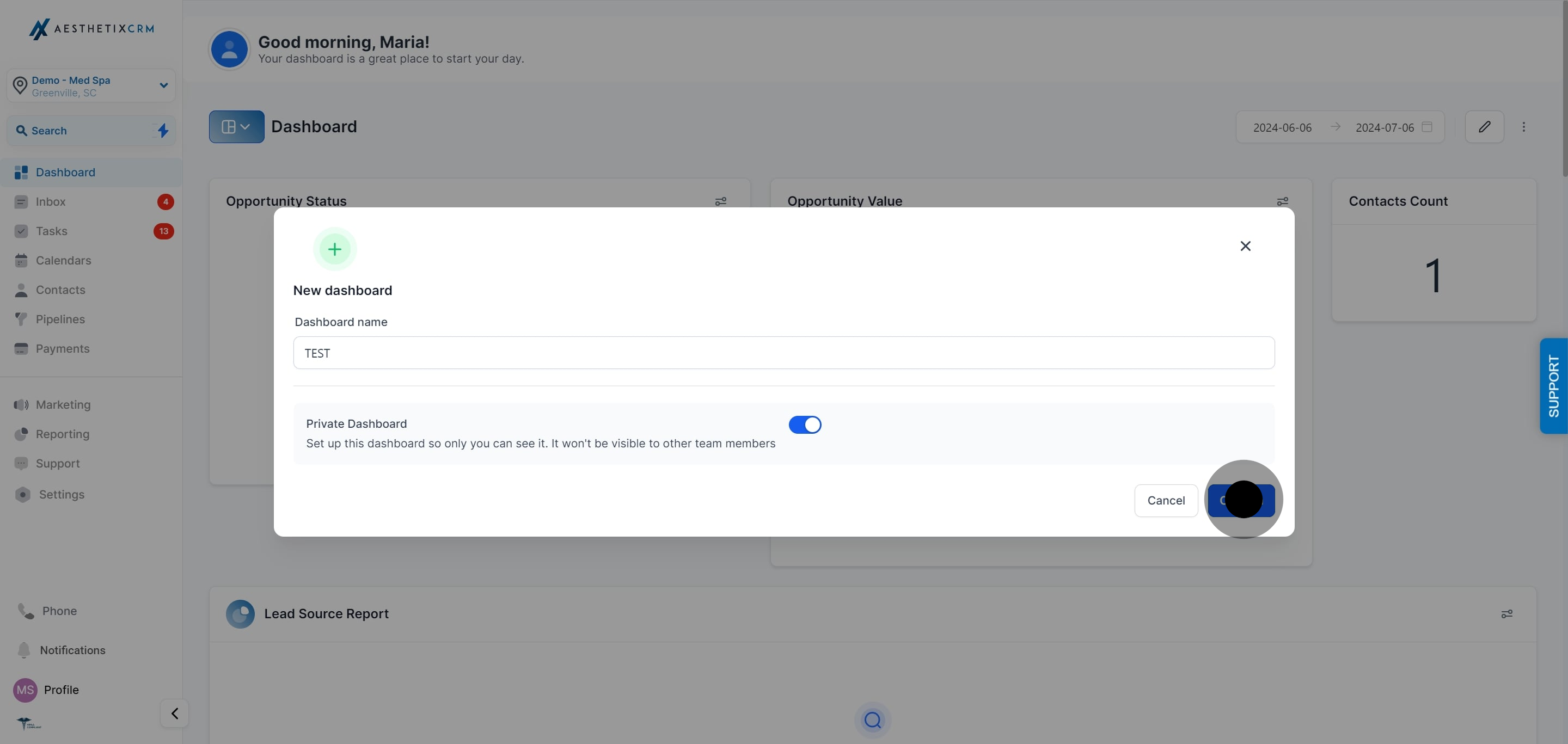The width and height of the screenshot is (1568, 744).
Task: Click the start date 2024-06-06
Action: click(x=1282, y=128)
